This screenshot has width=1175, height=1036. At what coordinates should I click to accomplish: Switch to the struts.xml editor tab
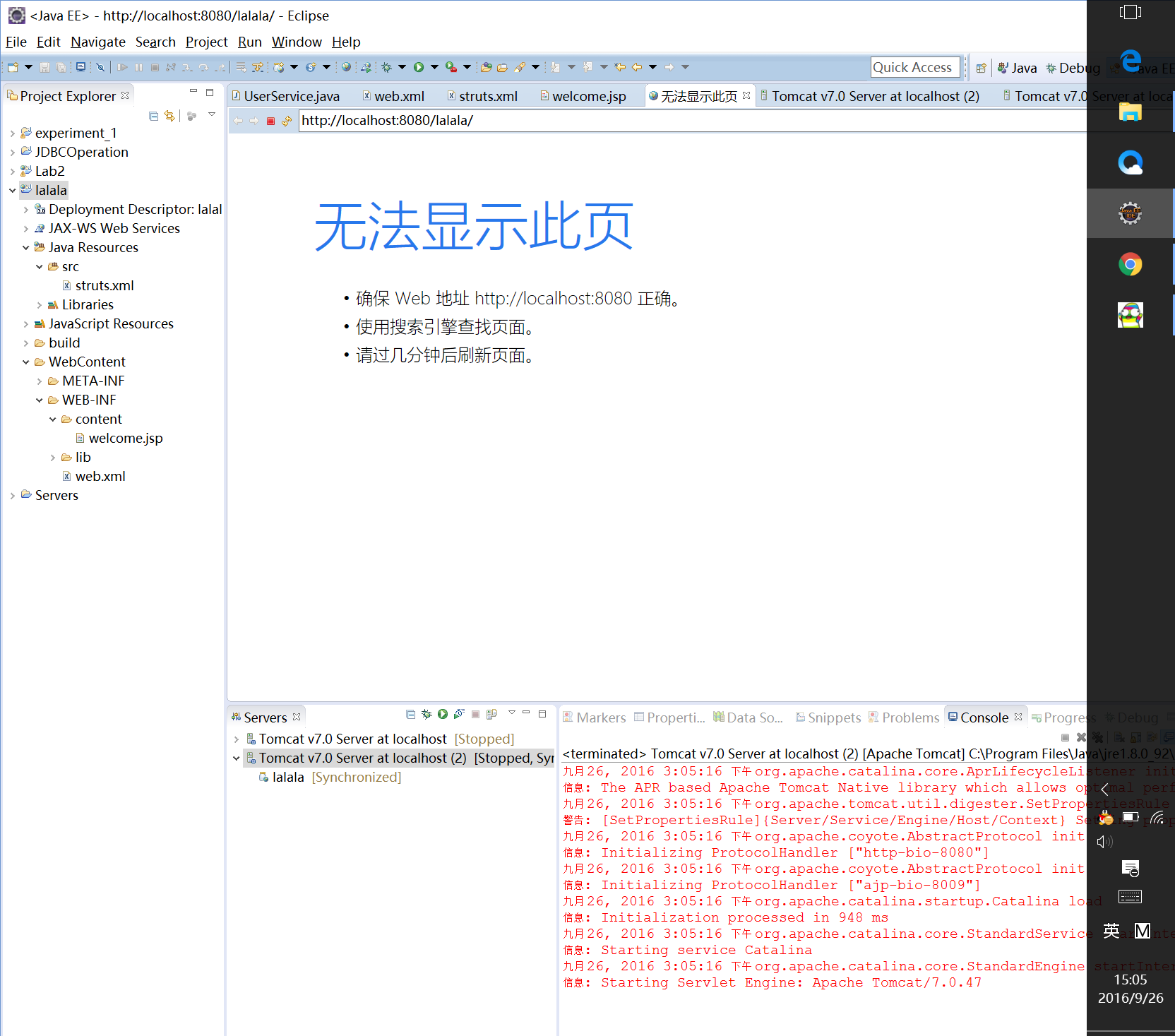click(x=482, y=96)
